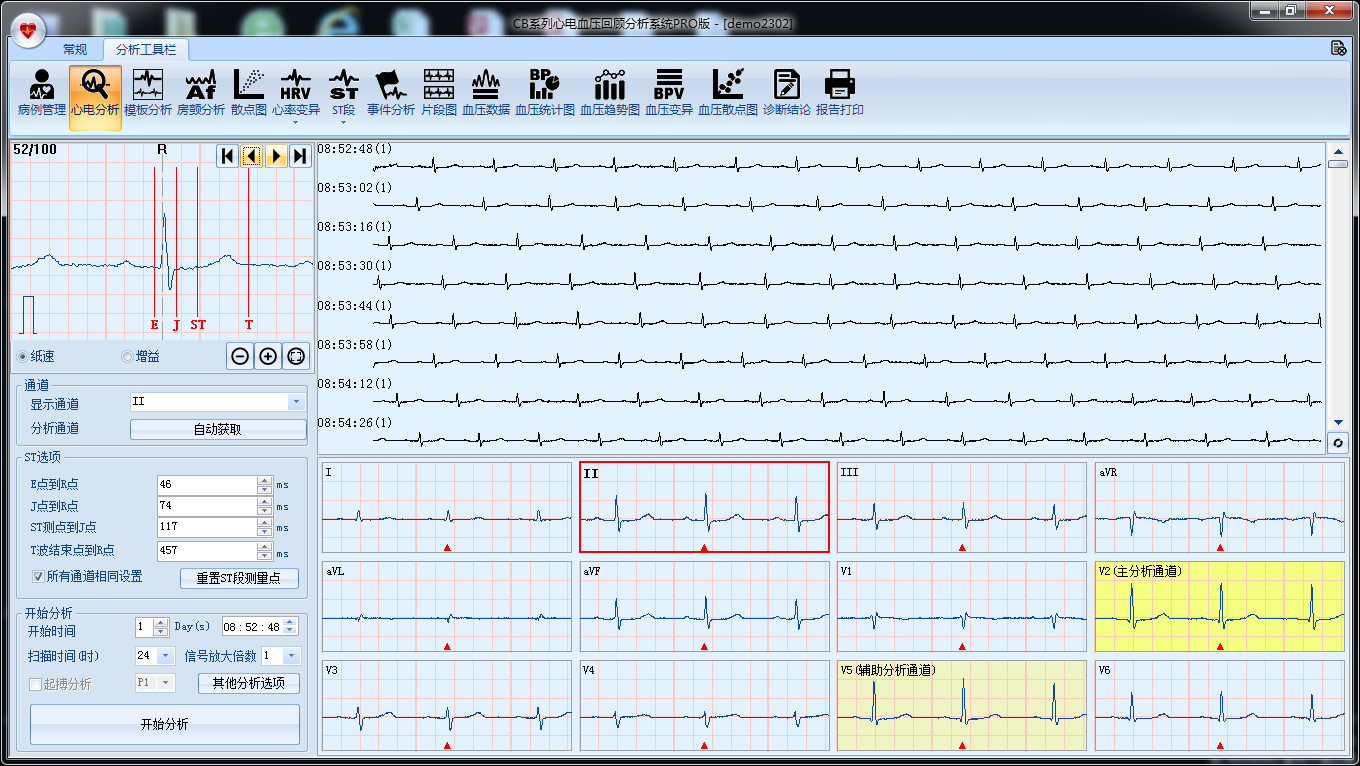Select the 增益 gain radio button
1360x766 pixels.
pos(127,357)
